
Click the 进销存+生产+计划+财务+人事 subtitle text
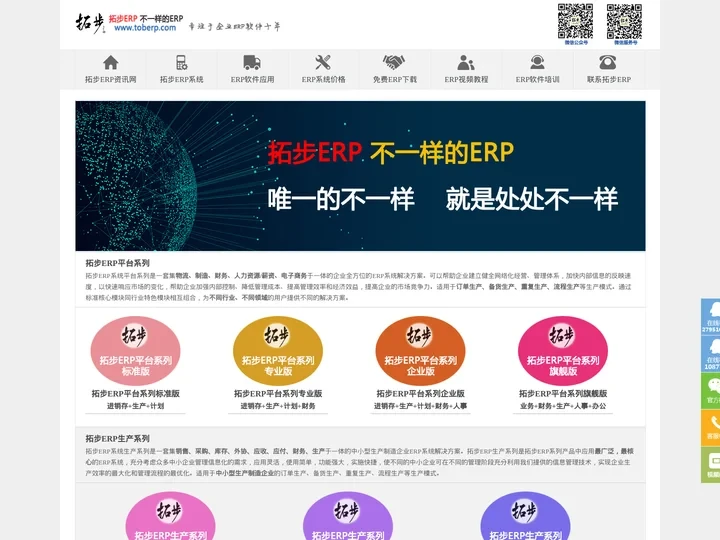pyautogui.click(x=421, y=406)
